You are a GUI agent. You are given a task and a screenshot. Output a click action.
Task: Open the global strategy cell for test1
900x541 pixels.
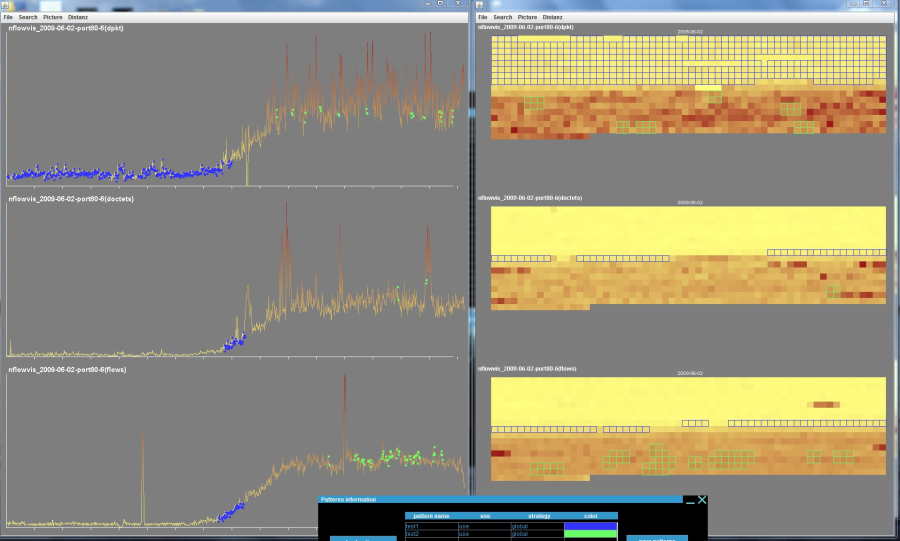coord(538,525)
